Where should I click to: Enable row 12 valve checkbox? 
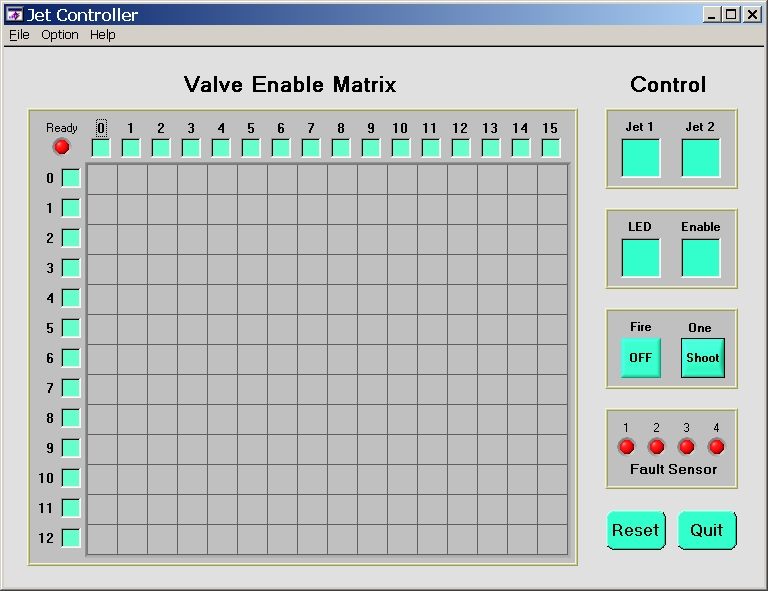(71, 538)
